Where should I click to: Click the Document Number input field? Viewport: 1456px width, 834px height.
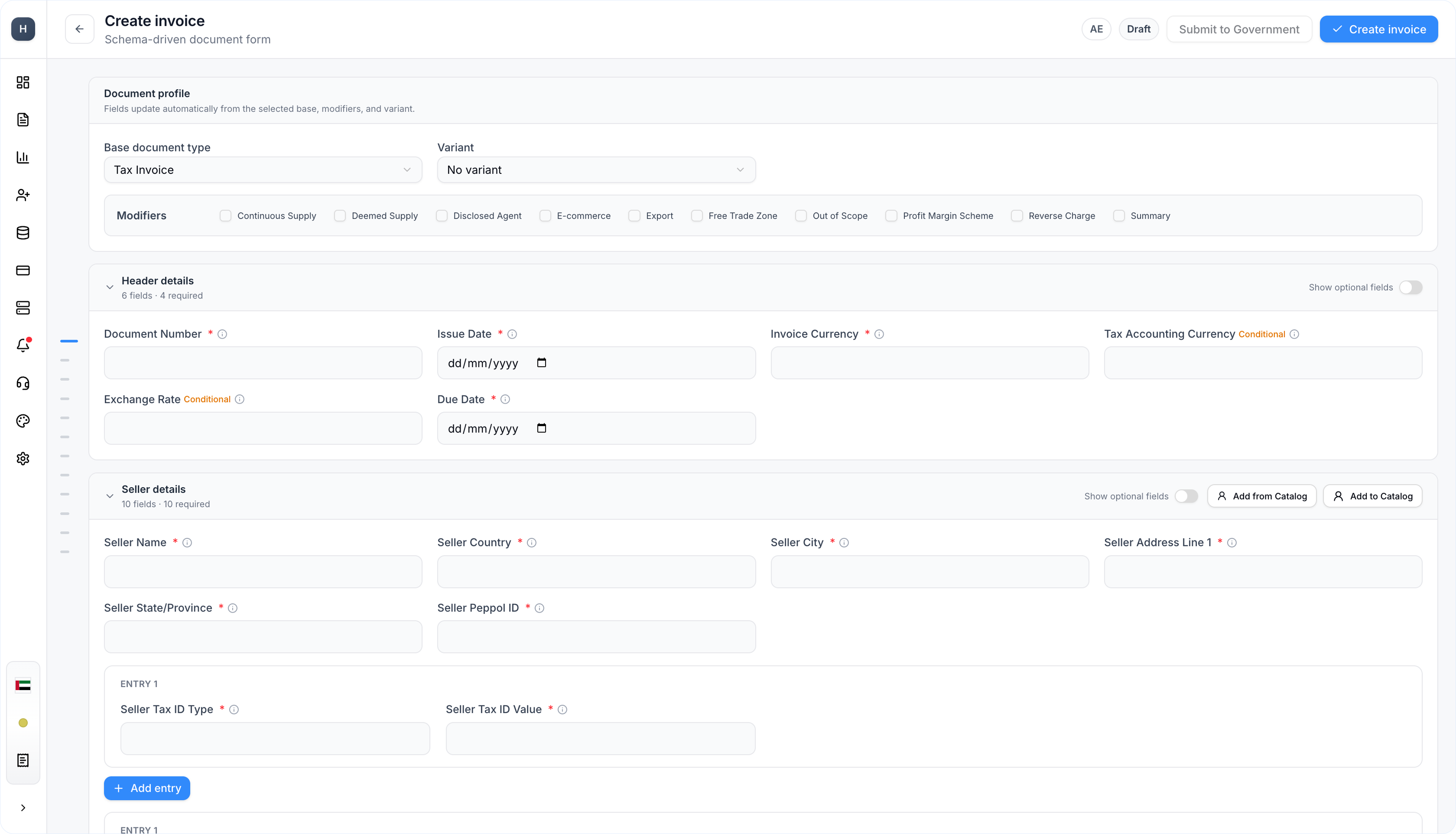pyautogui.click(x=263, y=362)
